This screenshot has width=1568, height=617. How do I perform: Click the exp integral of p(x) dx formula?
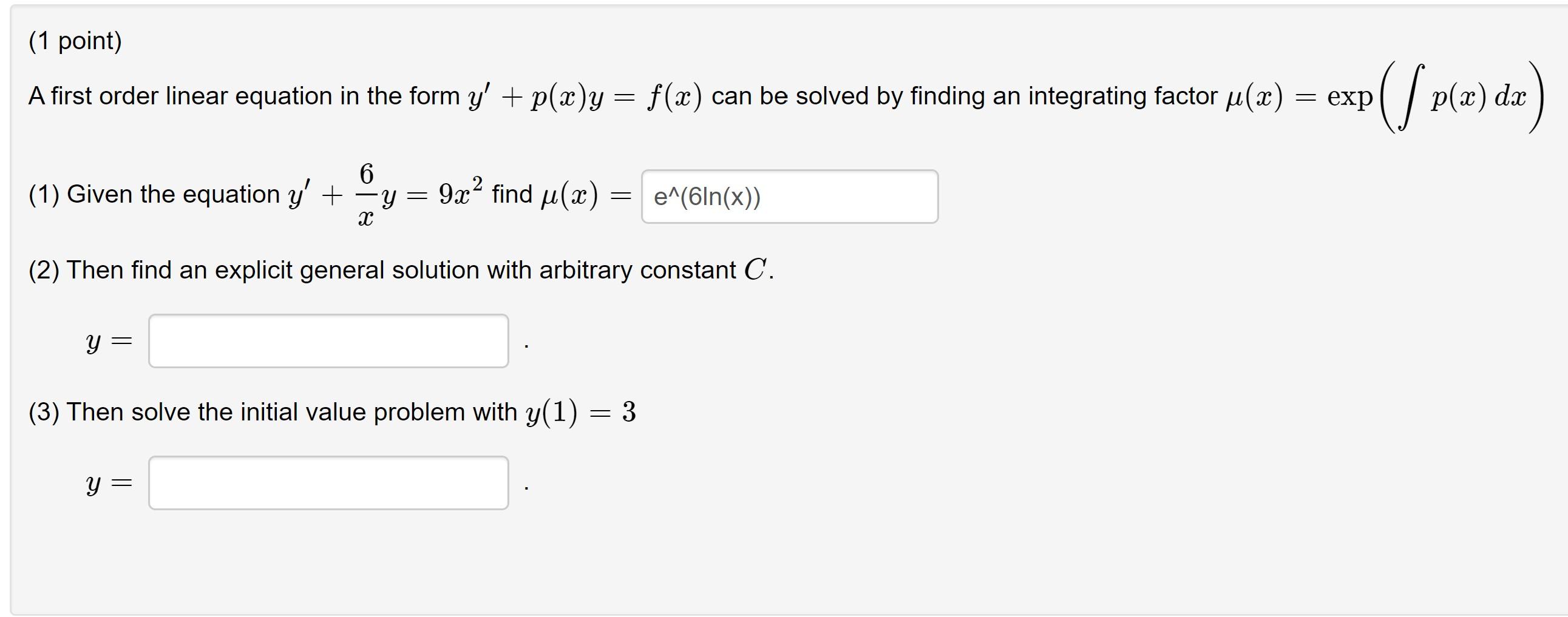[1435, 96]
